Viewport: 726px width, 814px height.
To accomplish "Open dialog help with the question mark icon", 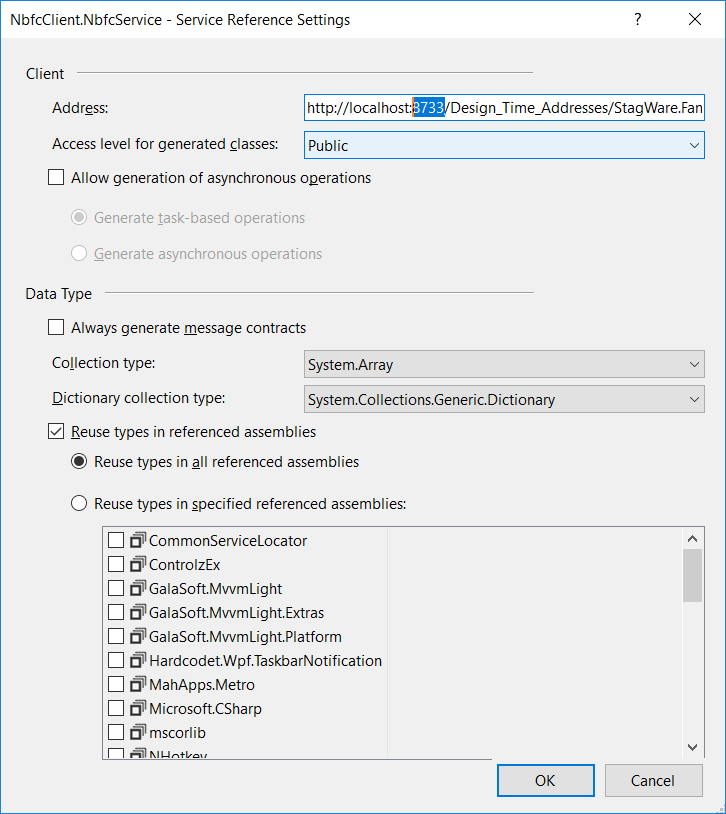I will tap(637, 19).
